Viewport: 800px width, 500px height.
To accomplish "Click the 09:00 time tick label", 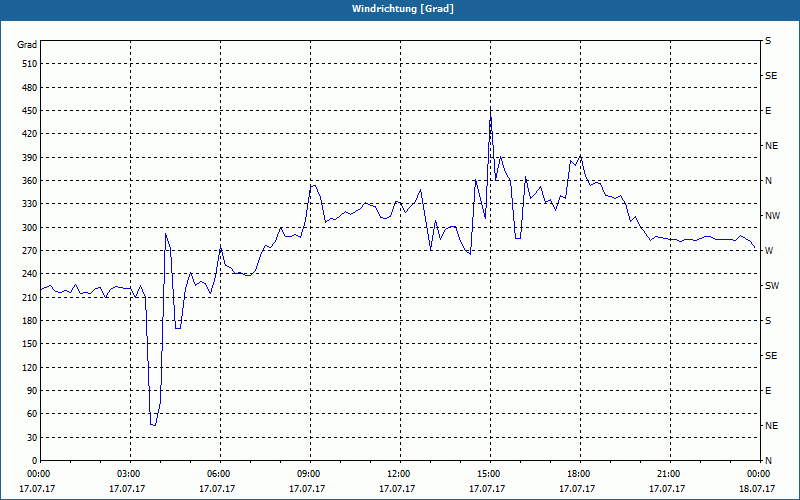I will (x=309, y=473).
